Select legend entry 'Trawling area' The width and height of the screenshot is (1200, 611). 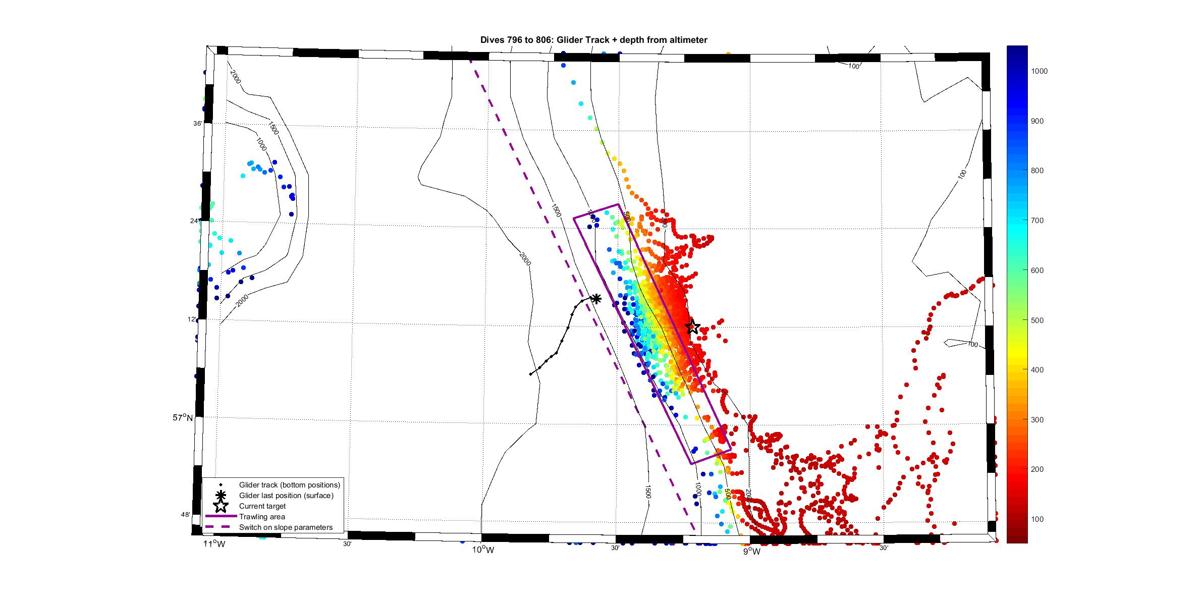(261, 517)
